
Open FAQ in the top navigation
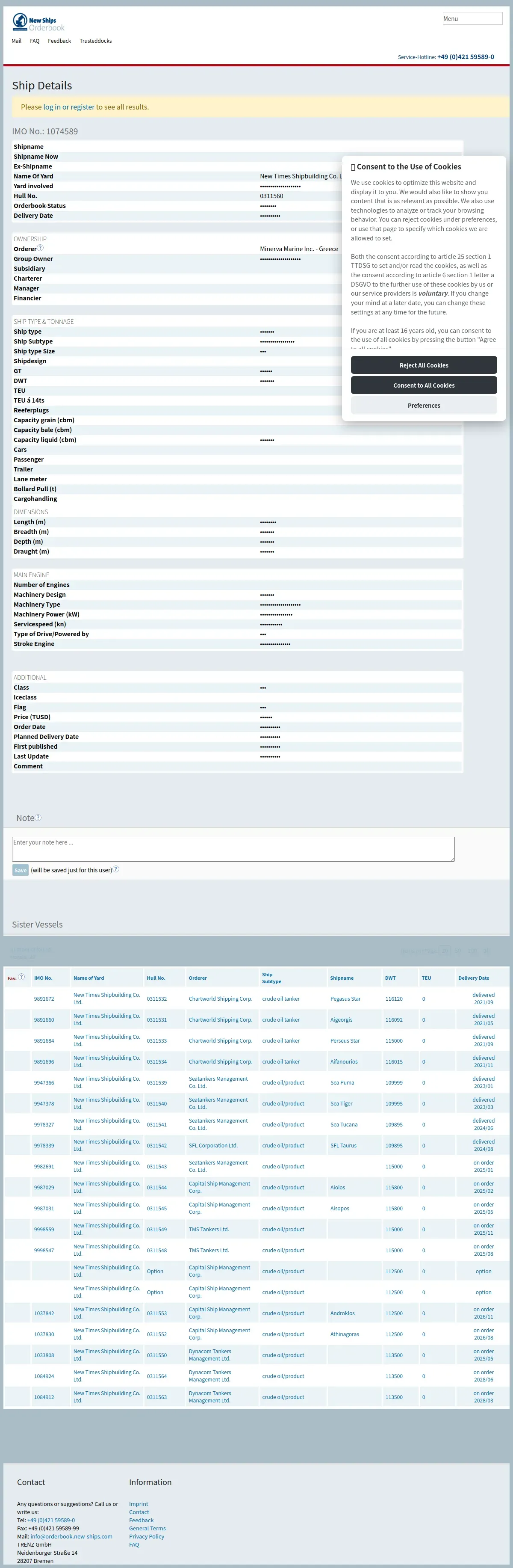tap(35, 41)
